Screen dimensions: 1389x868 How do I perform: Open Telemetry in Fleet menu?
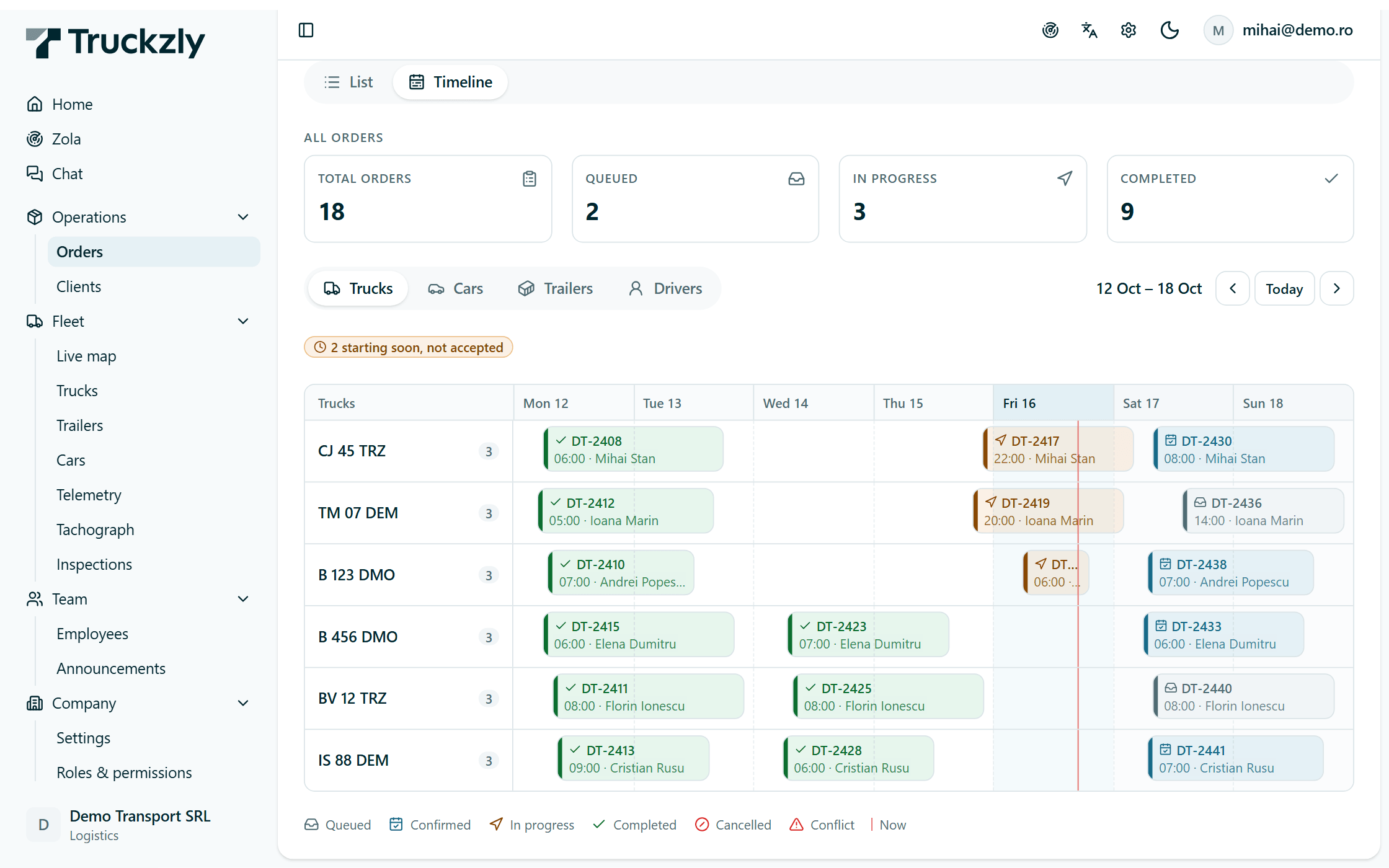(x=154, y=495)
